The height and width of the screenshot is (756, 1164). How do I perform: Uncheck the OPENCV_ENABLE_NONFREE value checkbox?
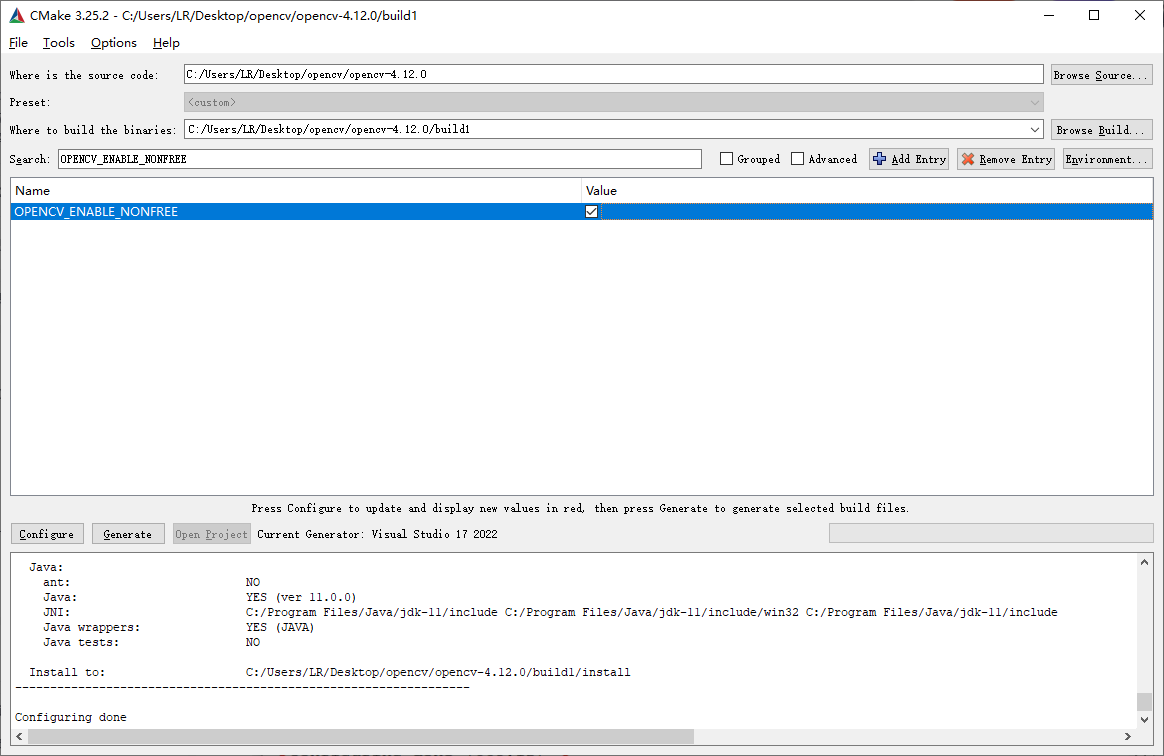tap(591, 212)
